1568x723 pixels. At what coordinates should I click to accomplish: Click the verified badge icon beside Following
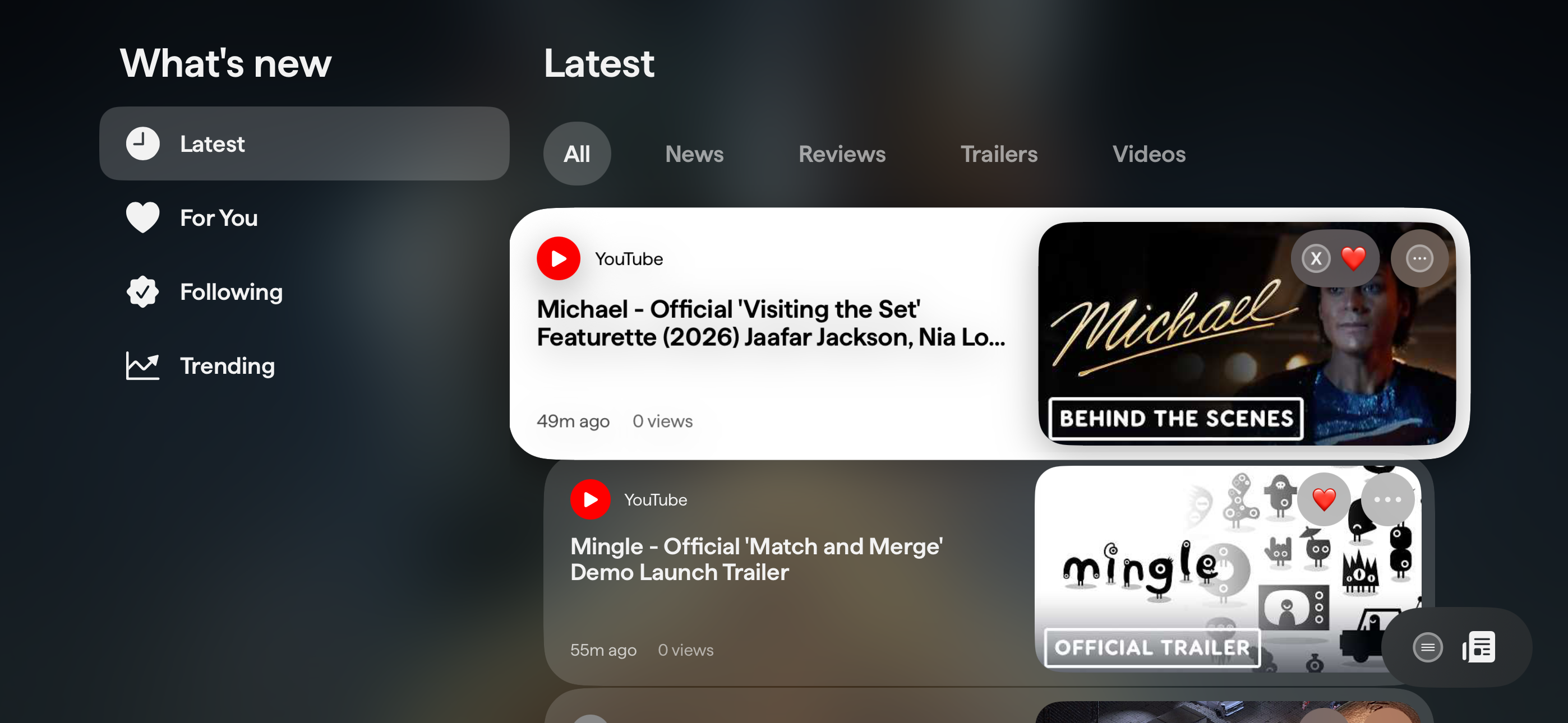tap(142, 291)
